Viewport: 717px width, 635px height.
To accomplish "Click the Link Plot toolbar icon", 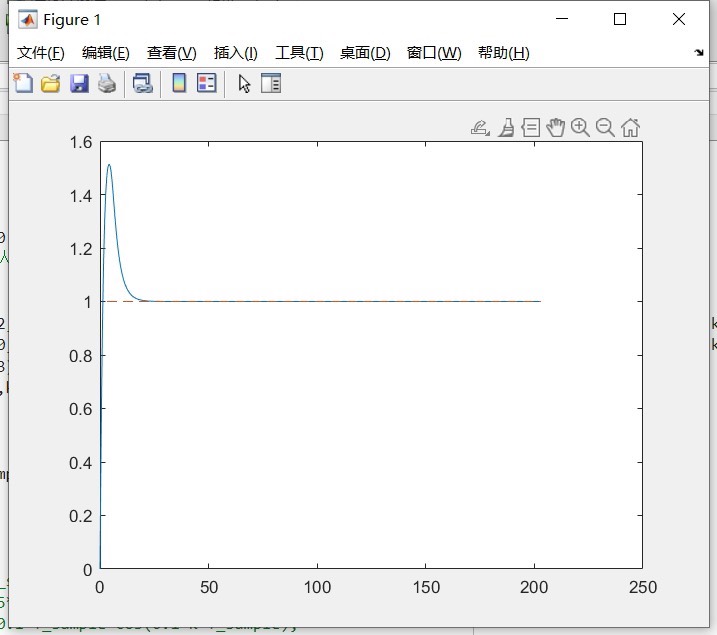I will pyautogui.click(x=143, y=84).
